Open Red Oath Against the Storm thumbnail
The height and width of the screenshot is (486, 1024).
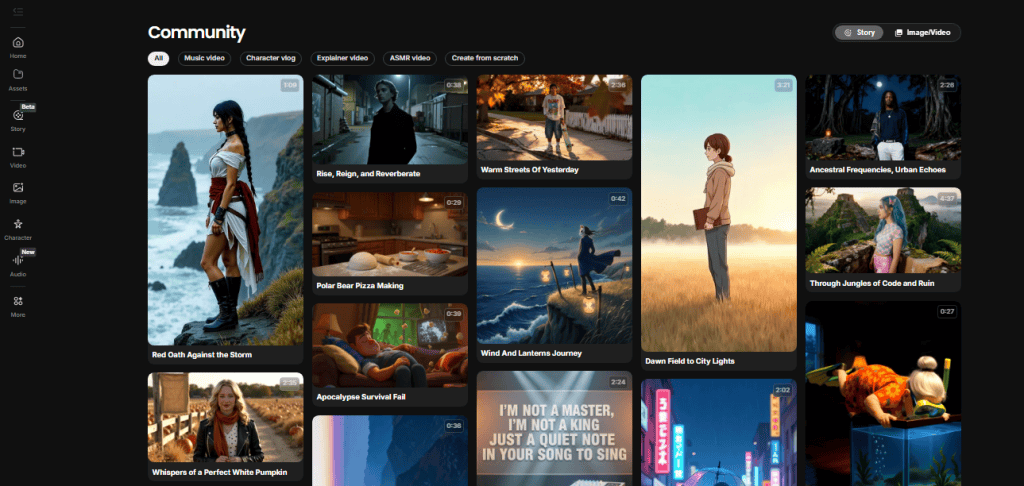coord(225,208)
